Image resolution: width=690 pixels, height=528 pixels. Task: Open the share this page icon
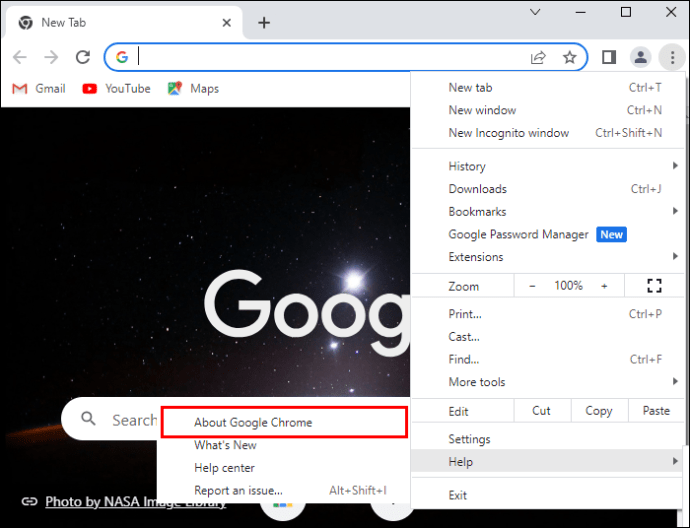(x=538, y=57)
